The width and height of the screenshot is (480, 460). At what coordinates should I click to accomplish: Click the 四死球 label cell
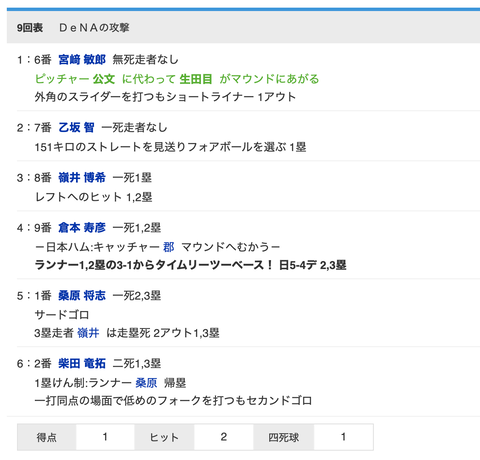(x=284, y=437)
